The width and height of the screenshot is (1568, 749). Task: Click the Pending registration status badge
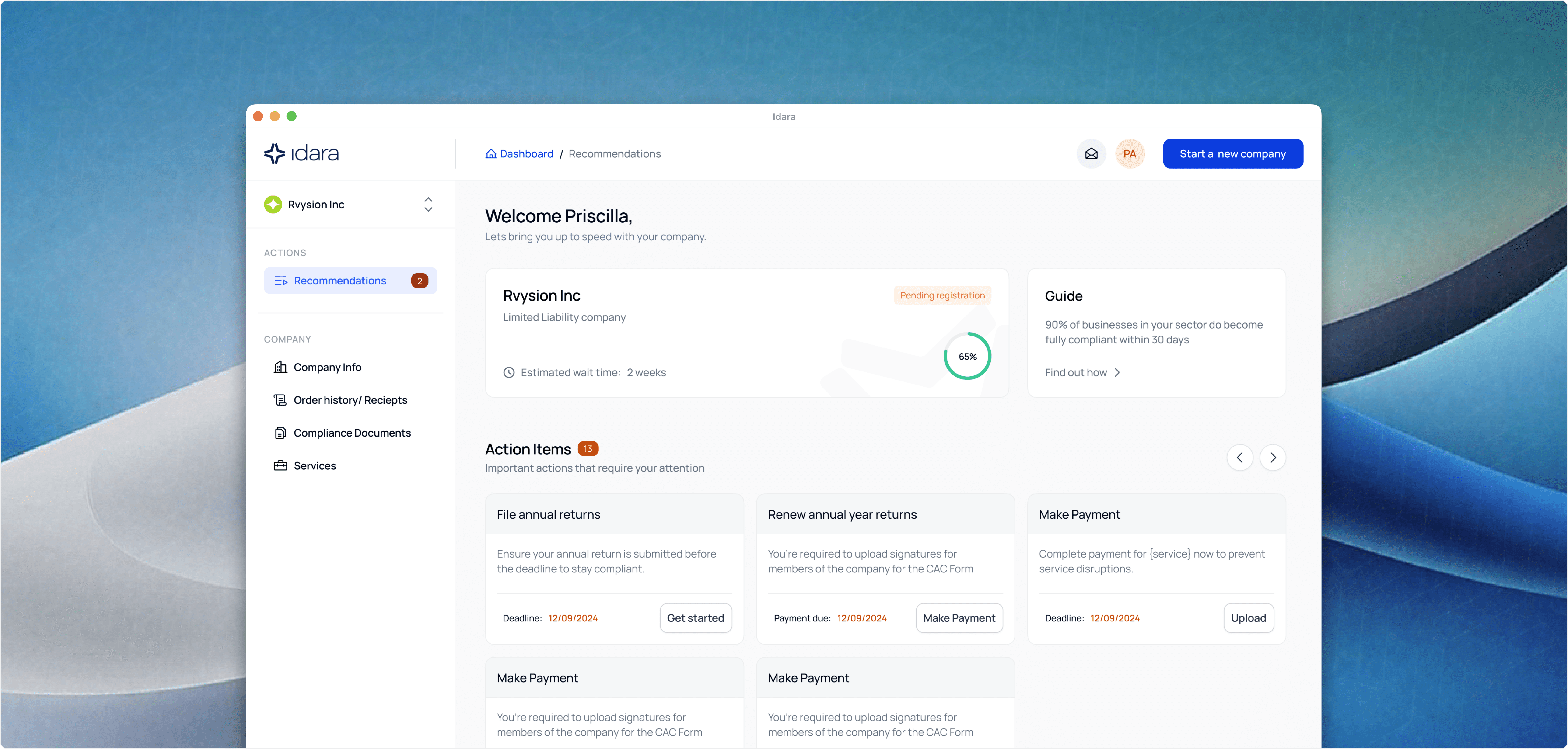942,295
